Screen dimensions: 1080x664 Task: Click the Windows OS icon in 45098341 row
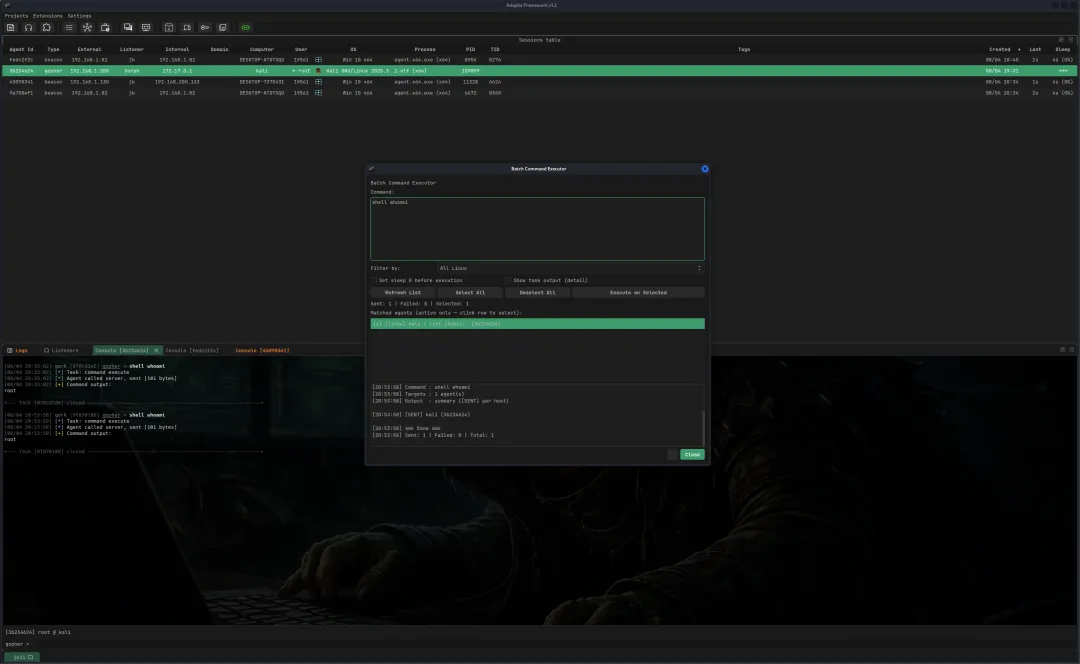(318, 82)
